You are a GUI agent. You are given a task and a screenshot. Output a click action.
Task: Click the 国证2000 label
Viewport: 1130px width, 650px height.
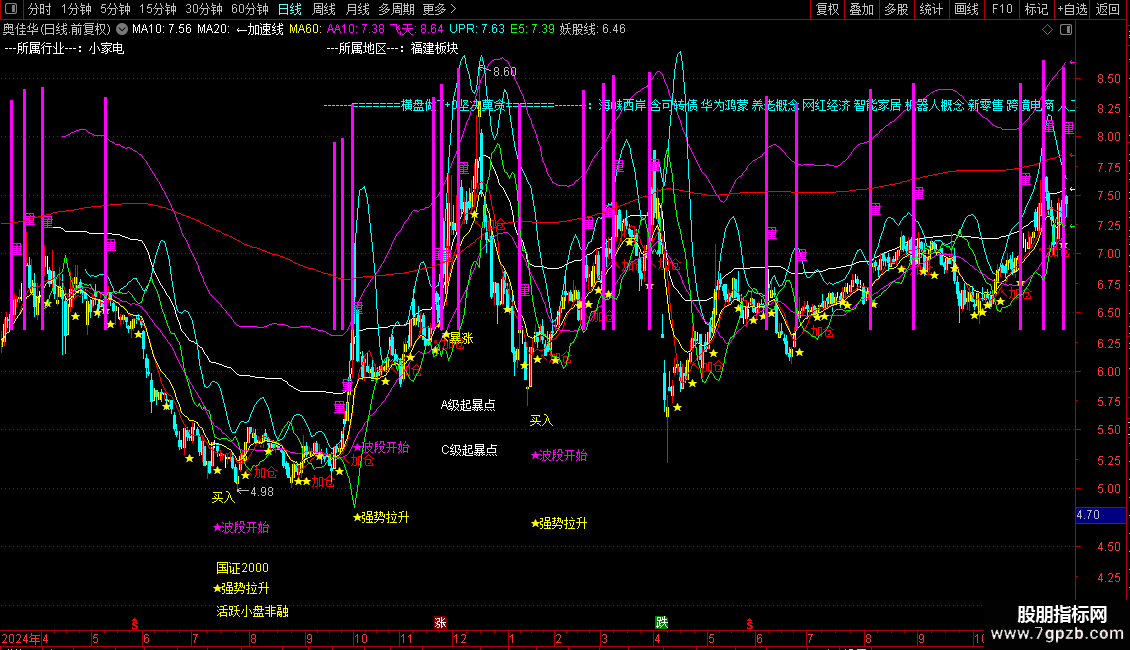tap(242, 568)
